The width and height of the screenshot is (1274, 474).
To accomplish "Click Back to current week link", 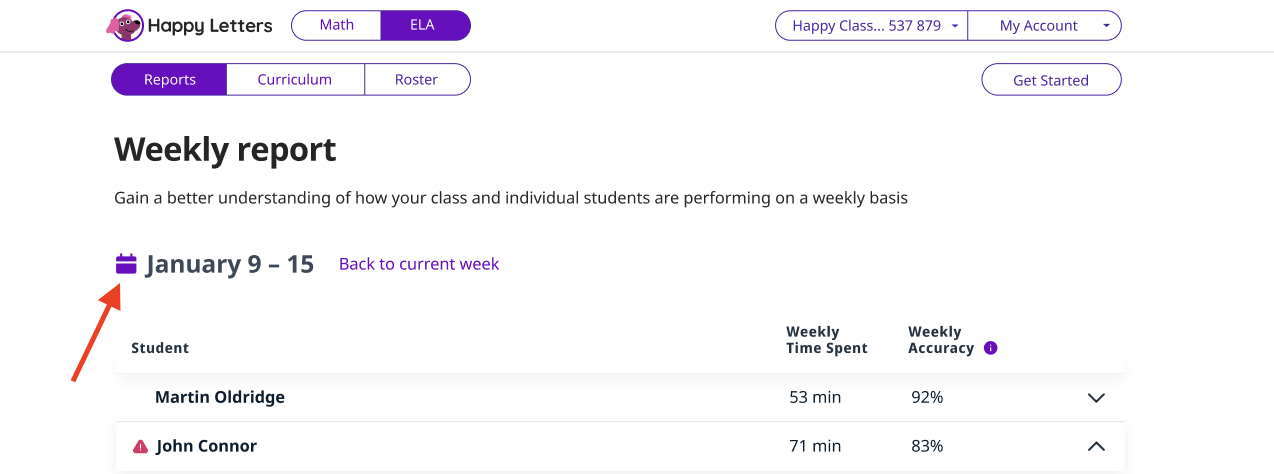I will 418,264.
